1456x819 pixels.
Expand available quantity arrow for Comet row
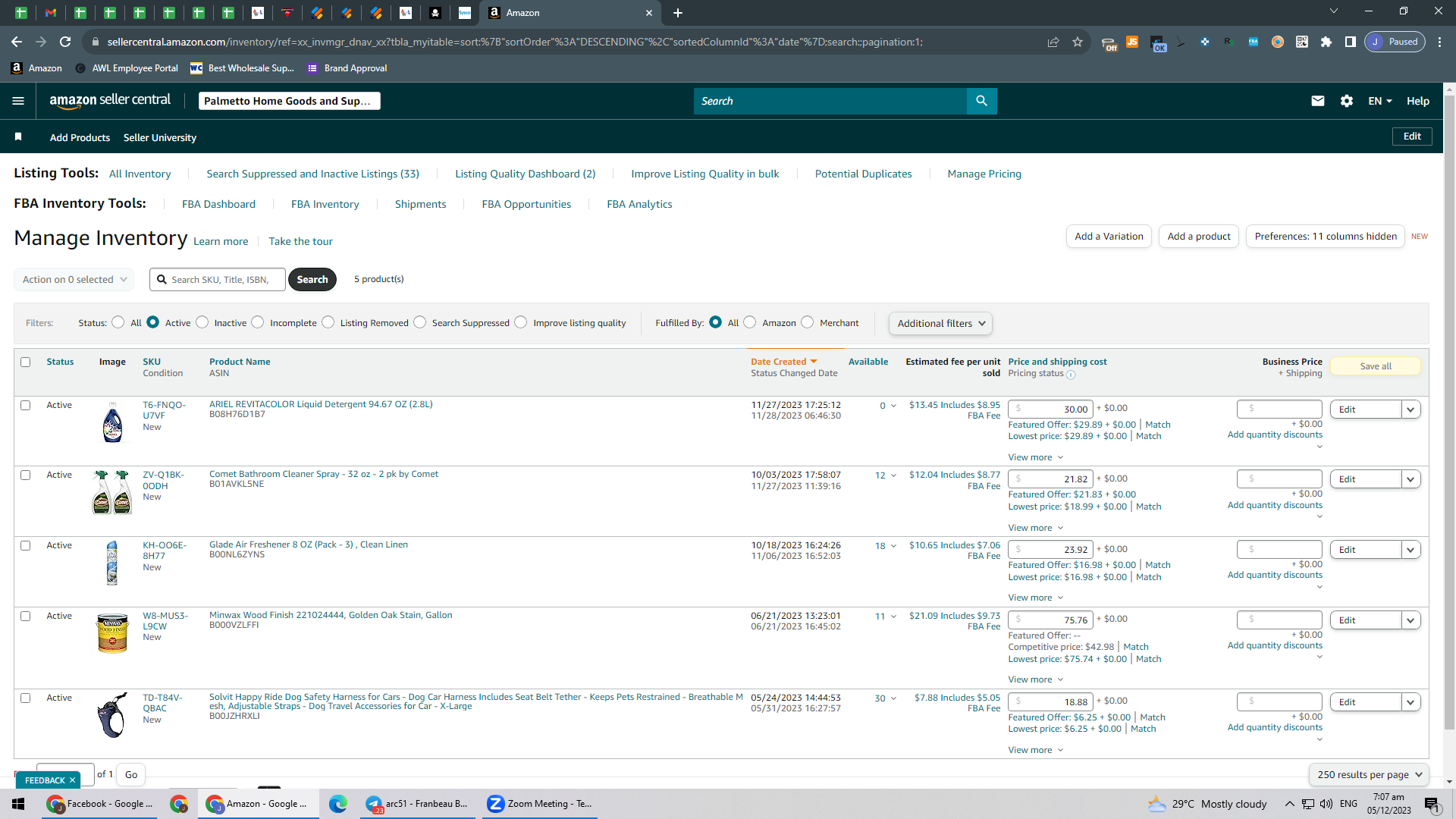click(893, 476)
